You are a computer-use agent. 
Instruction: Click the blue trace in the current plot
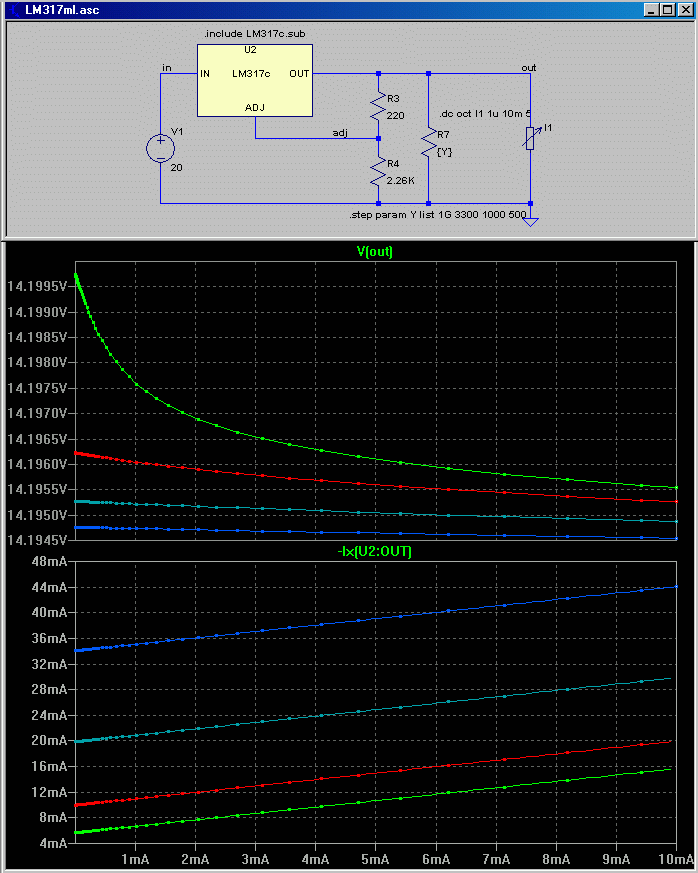[x=358, y=620]
